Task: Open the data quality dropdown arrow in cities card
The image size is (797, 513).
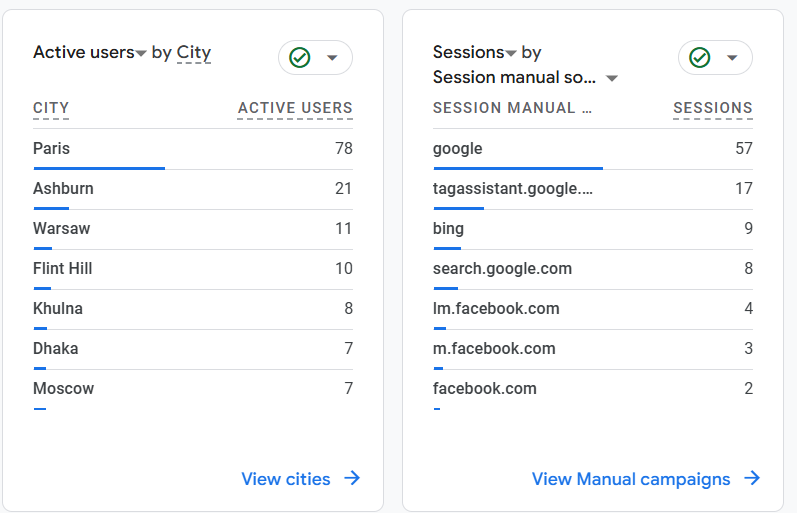Action: click(333, 58)
